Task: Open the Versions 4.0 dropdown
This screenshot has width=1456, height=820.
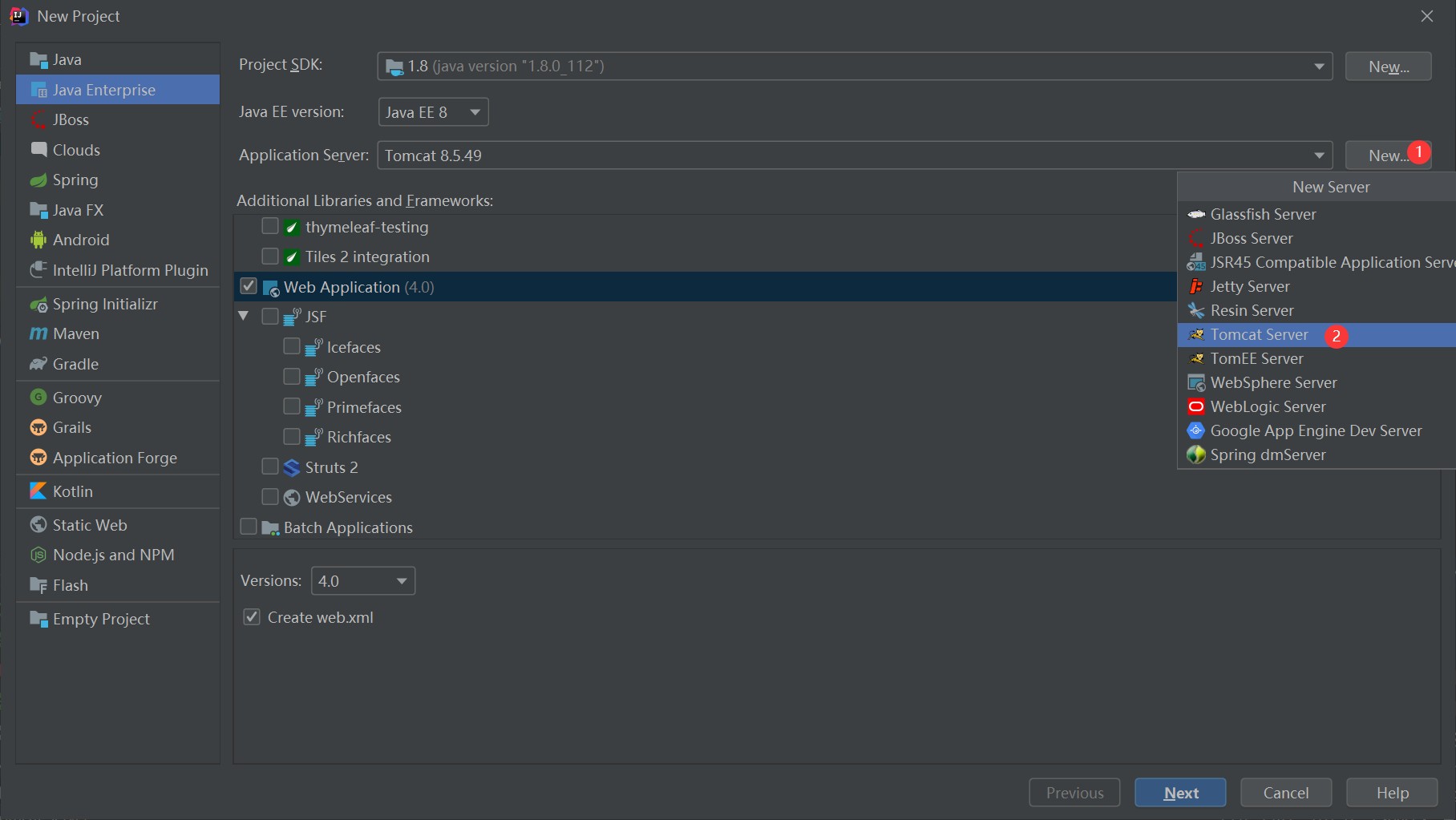Action: click(x=363, y=581)
